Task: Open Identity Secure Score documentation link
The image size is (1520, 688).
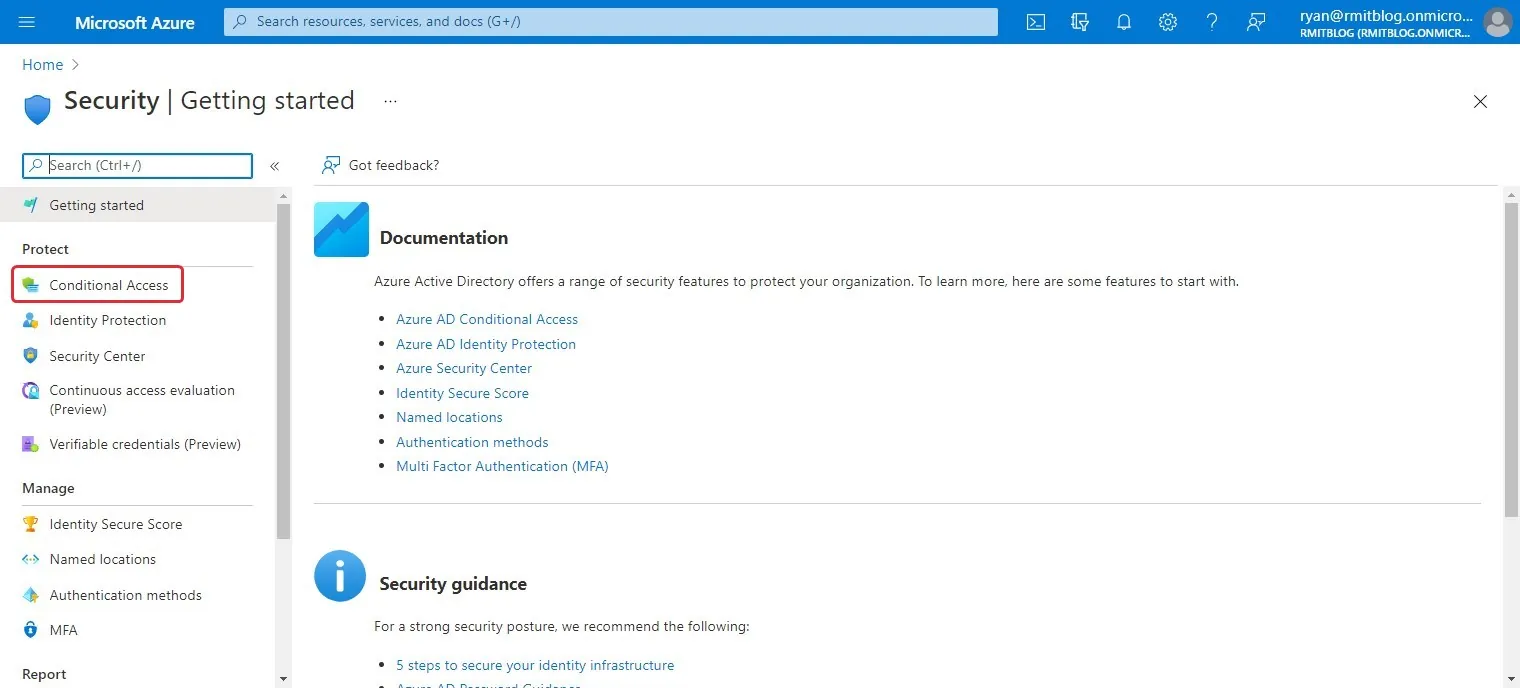Action: (462, 393)
